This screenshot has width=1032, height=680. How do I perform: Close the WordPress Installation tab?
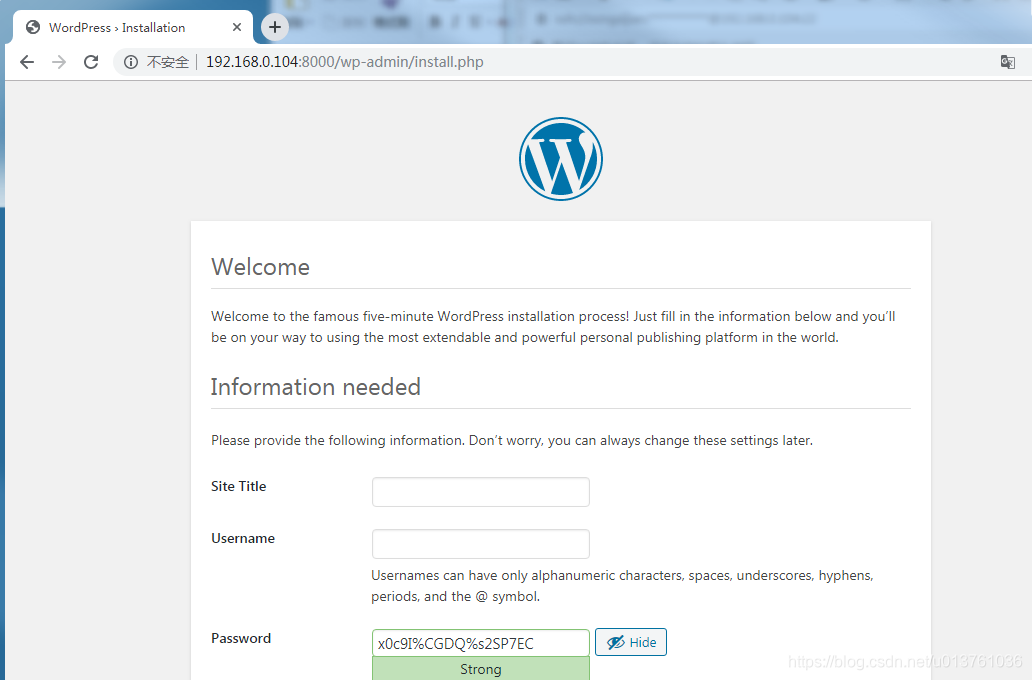[237, 27]
